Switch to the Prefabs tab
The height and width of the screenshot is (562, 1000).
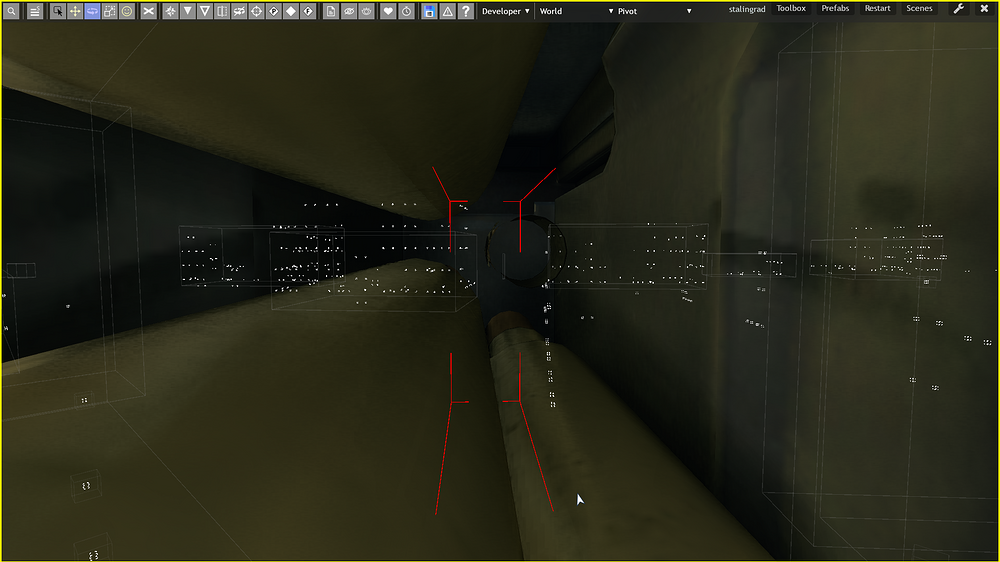coord(835,9)
